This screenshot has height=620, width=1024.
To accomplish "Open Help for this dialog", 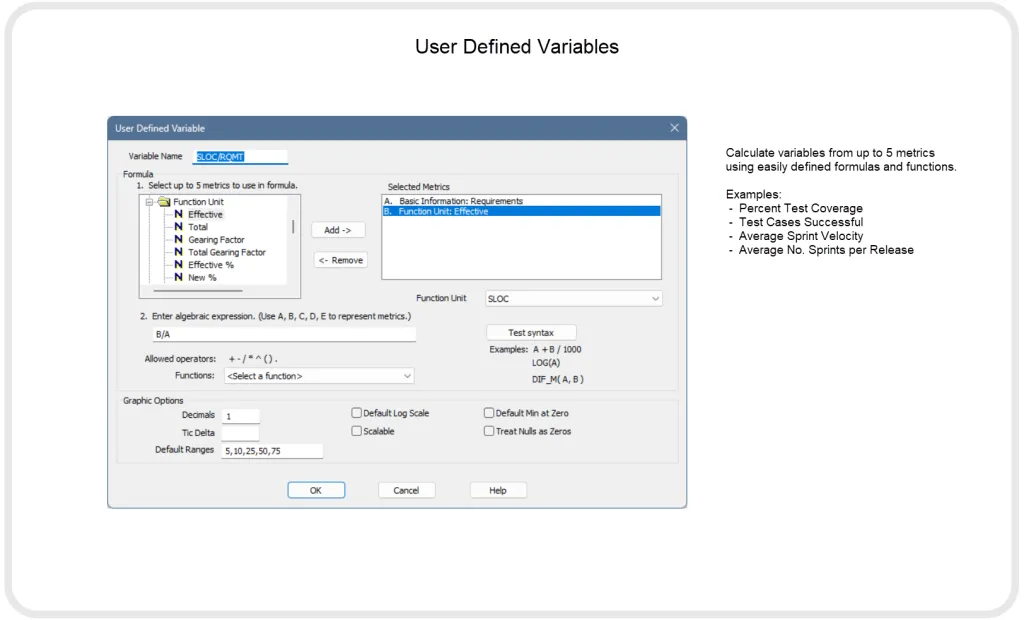I will point(498,490).
